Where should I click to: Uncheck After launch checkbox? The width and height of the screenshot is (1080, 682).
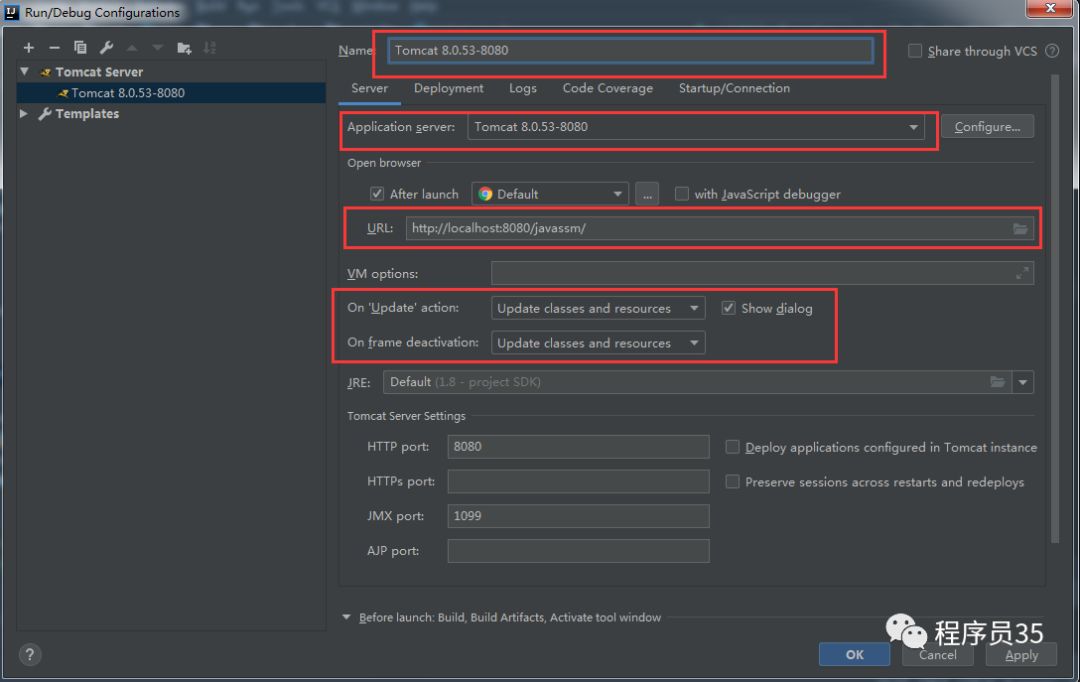pyautogui.click(x=377, y=194)
